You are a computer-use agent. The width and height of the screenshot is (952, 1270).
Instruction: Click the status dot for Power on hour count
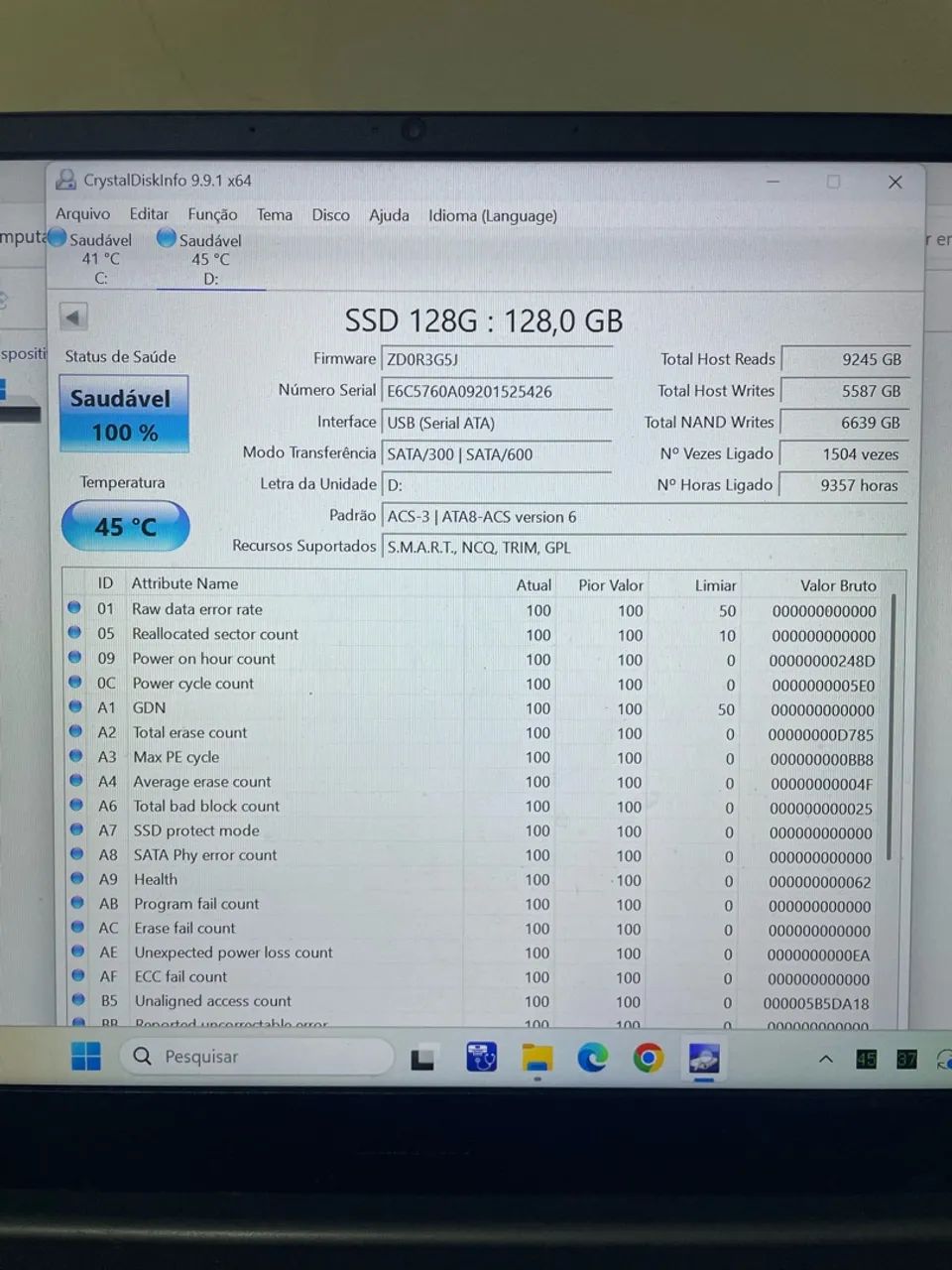[x=74, y=657]
